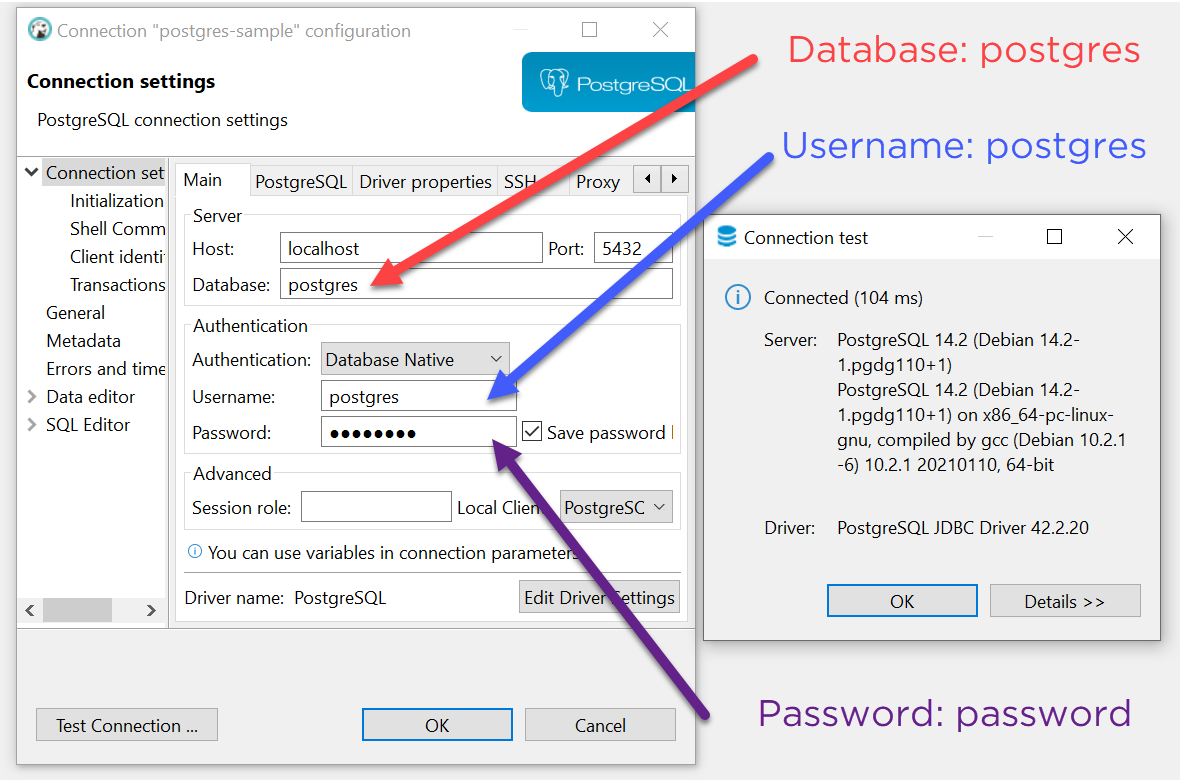Open the Local Client dropdown
The width and height of the screenshot is (1189, 780).
[x=616, y=507]
